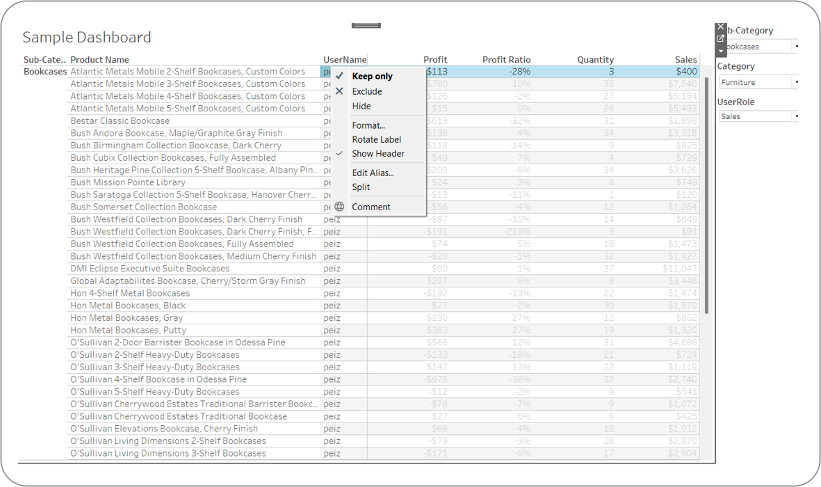Select Bush Birmingham Collection Bookcase row

(175, 146)
